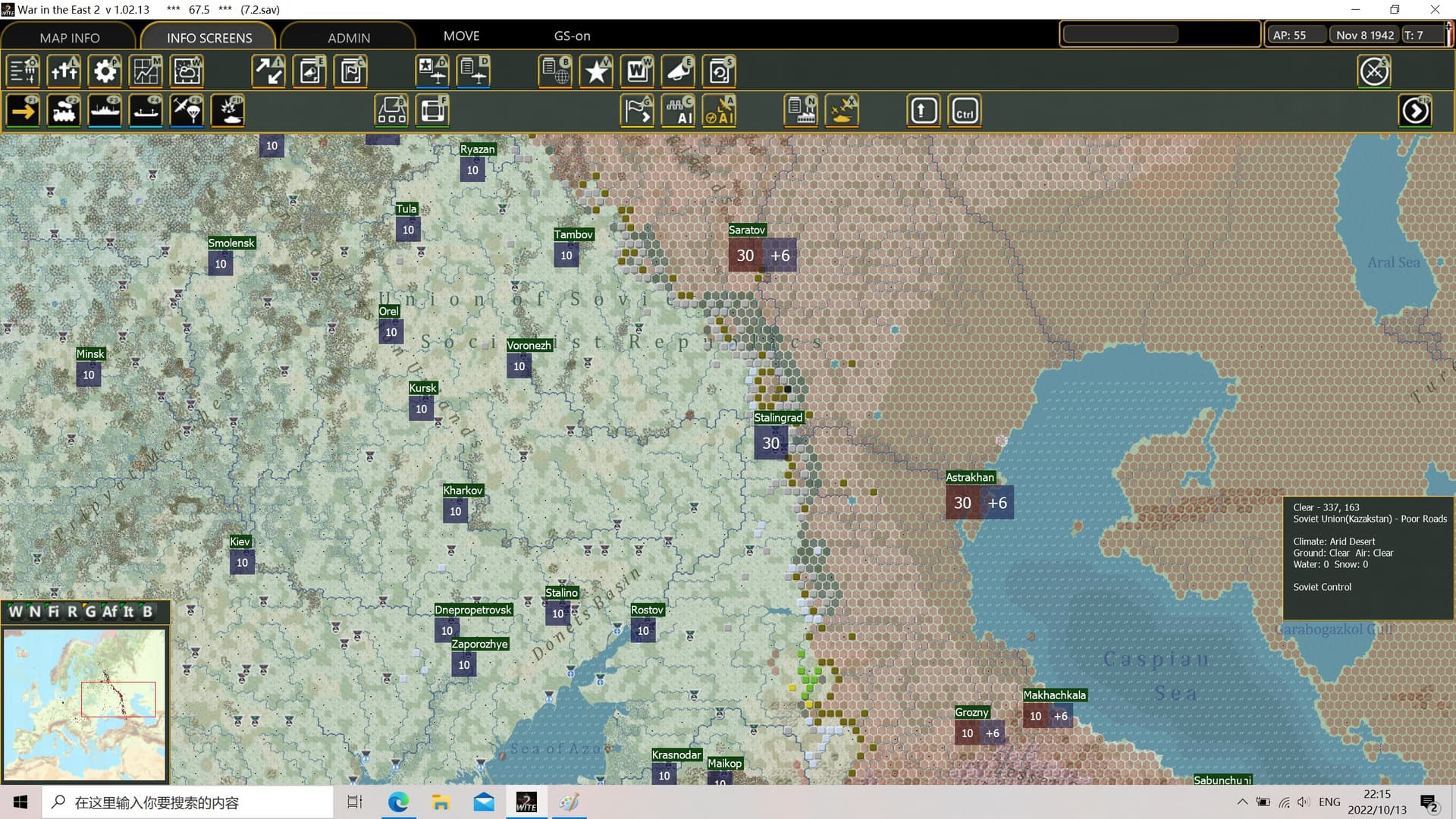The width and height of the screenshot is (1456, 819).
Task: Click minimap nation filter R
Action: [72, 611]
